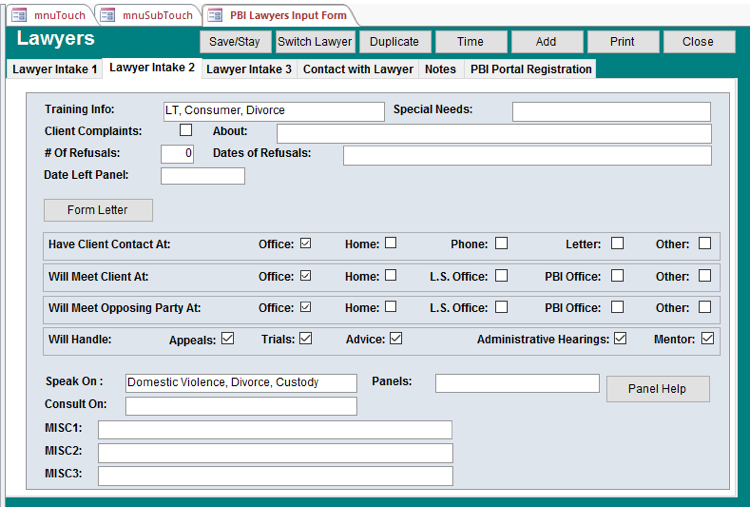Switch to the mnuSubTouch tab
750x507 pixels.
150,15
